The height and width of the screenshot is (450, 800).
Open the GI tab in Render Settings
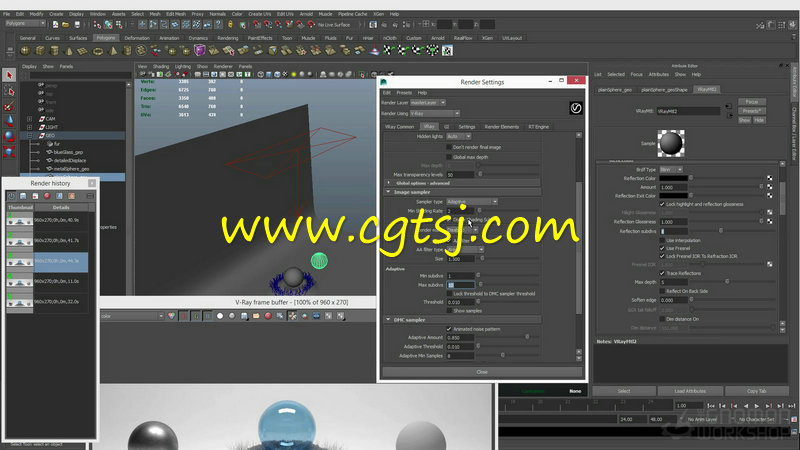tap(446, 127)
